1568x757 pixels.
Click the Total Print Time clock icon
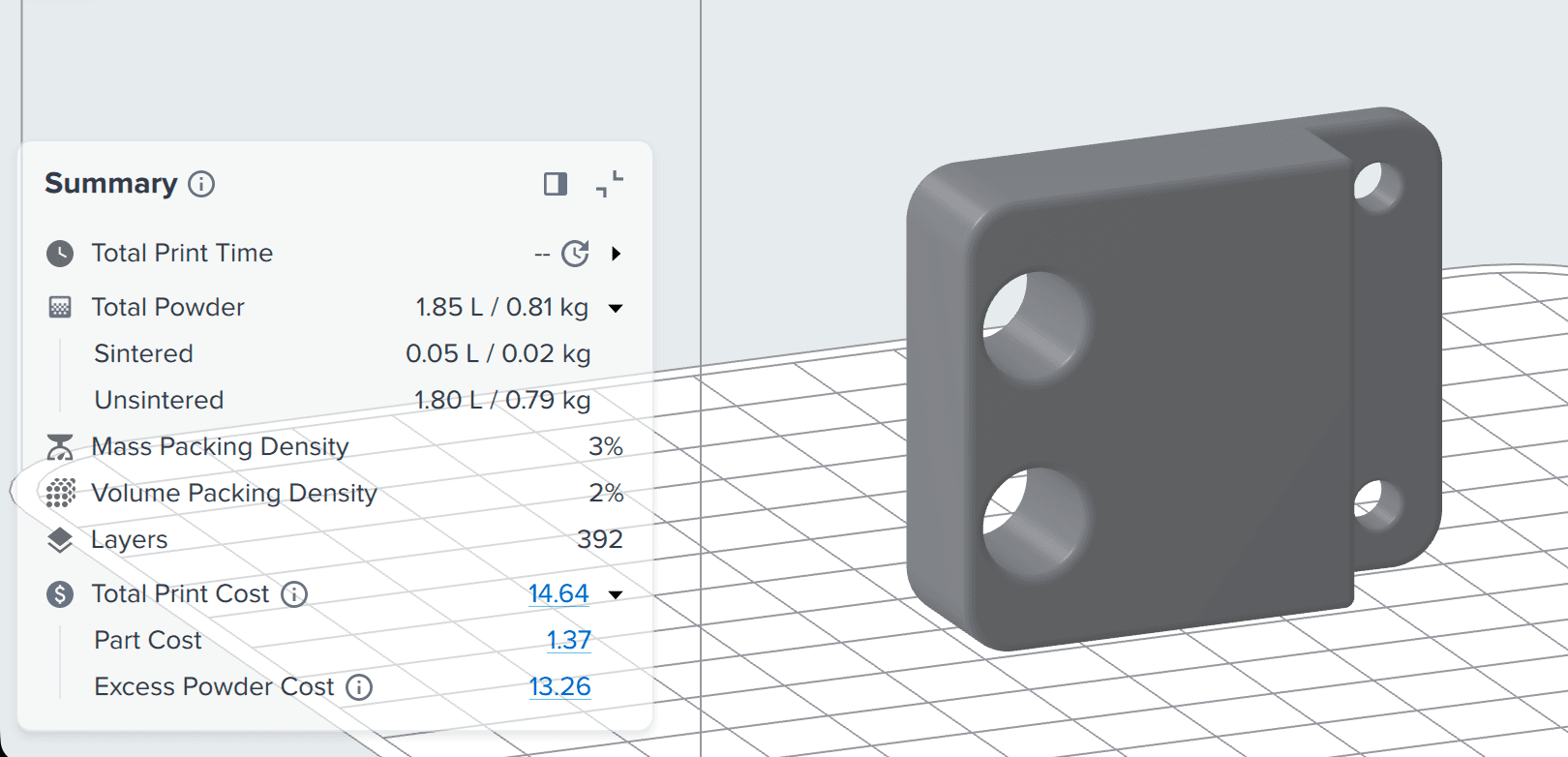(x=60, y=254)
